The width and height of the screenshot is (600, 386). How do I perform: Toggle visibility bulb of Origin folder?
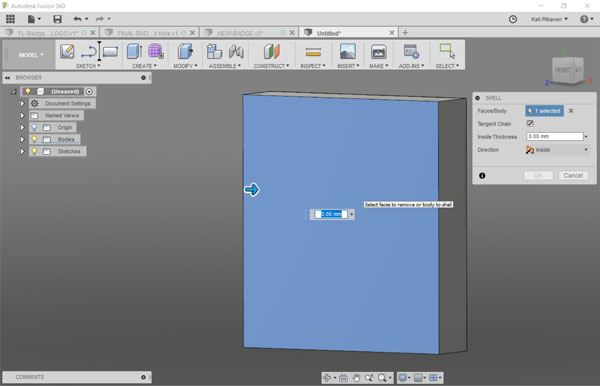click(34, 127)
